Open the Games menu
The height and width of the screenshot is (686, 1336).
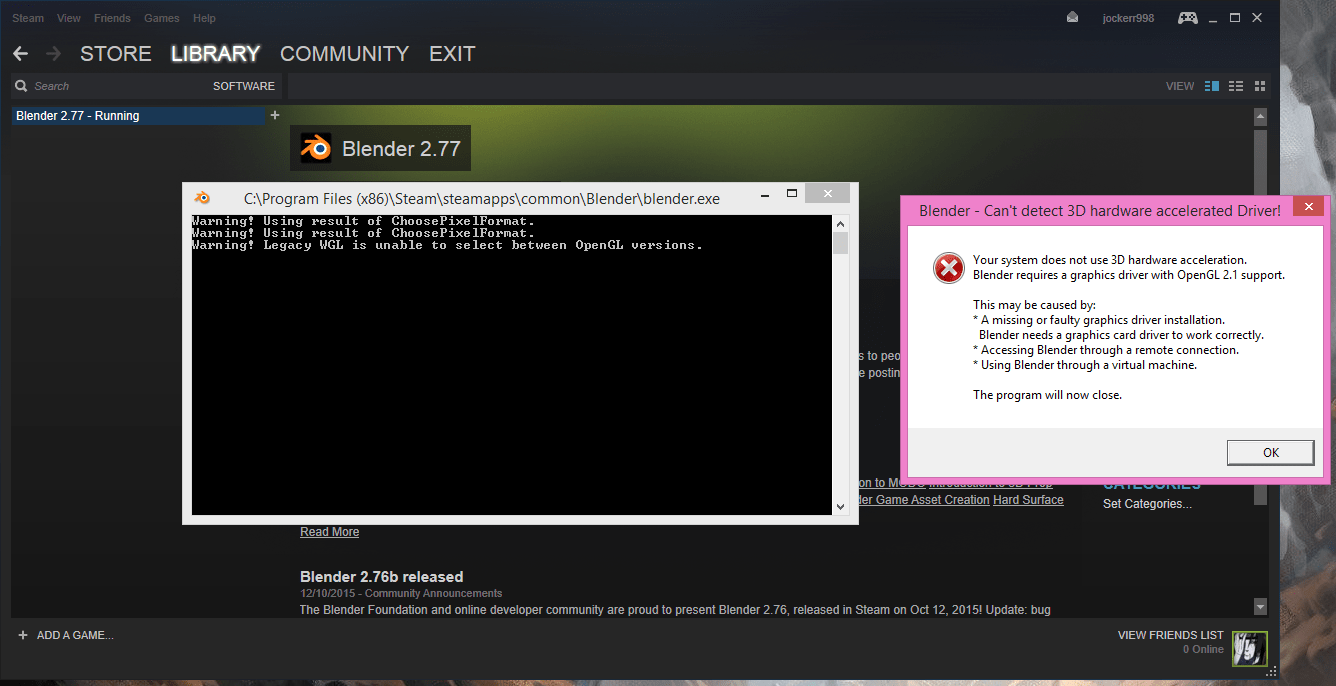[x=162, y=17]
